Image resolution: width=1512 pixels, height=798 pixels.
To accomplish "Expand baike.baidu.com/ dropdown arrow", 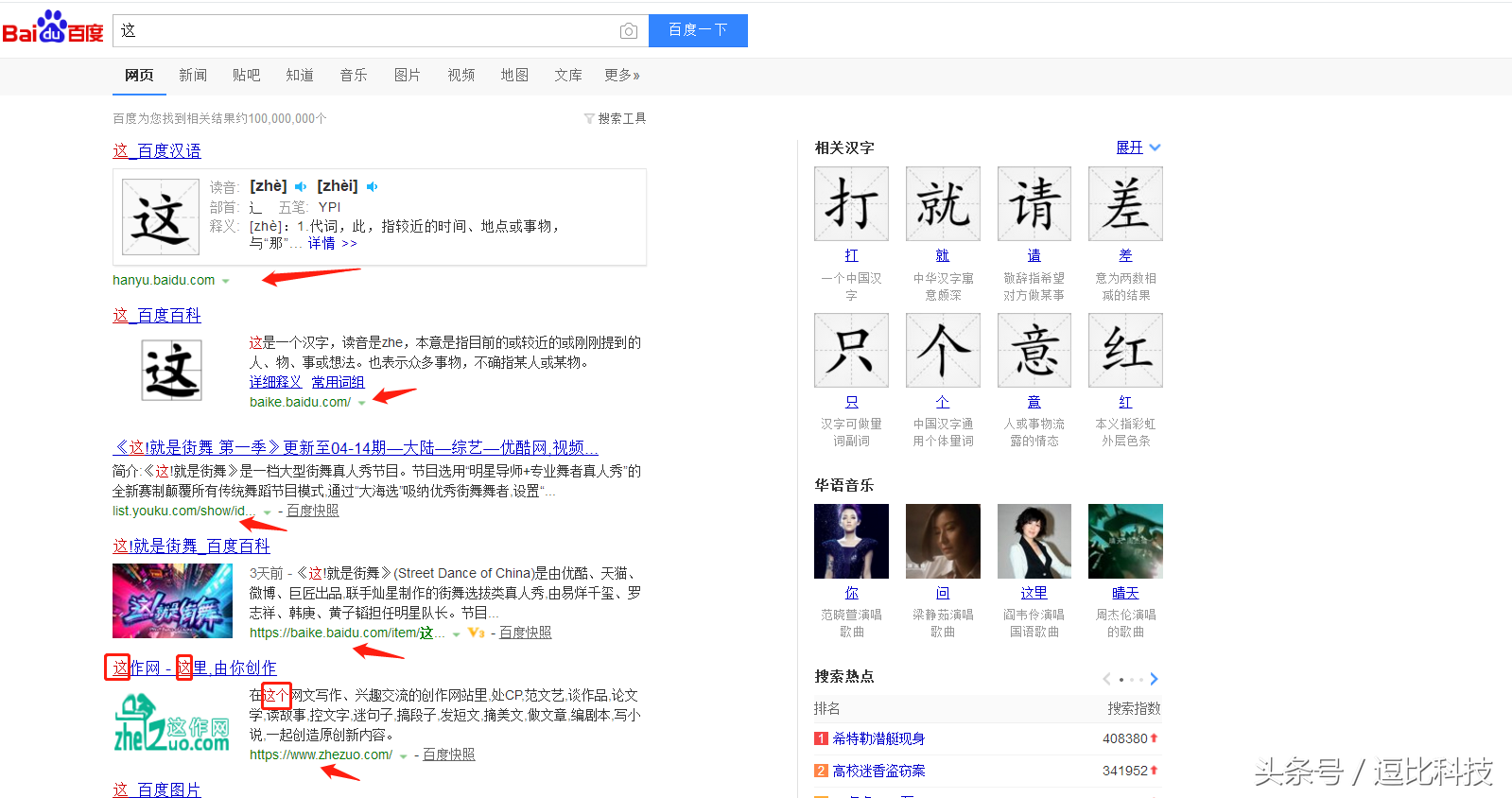I will point(362,404).
